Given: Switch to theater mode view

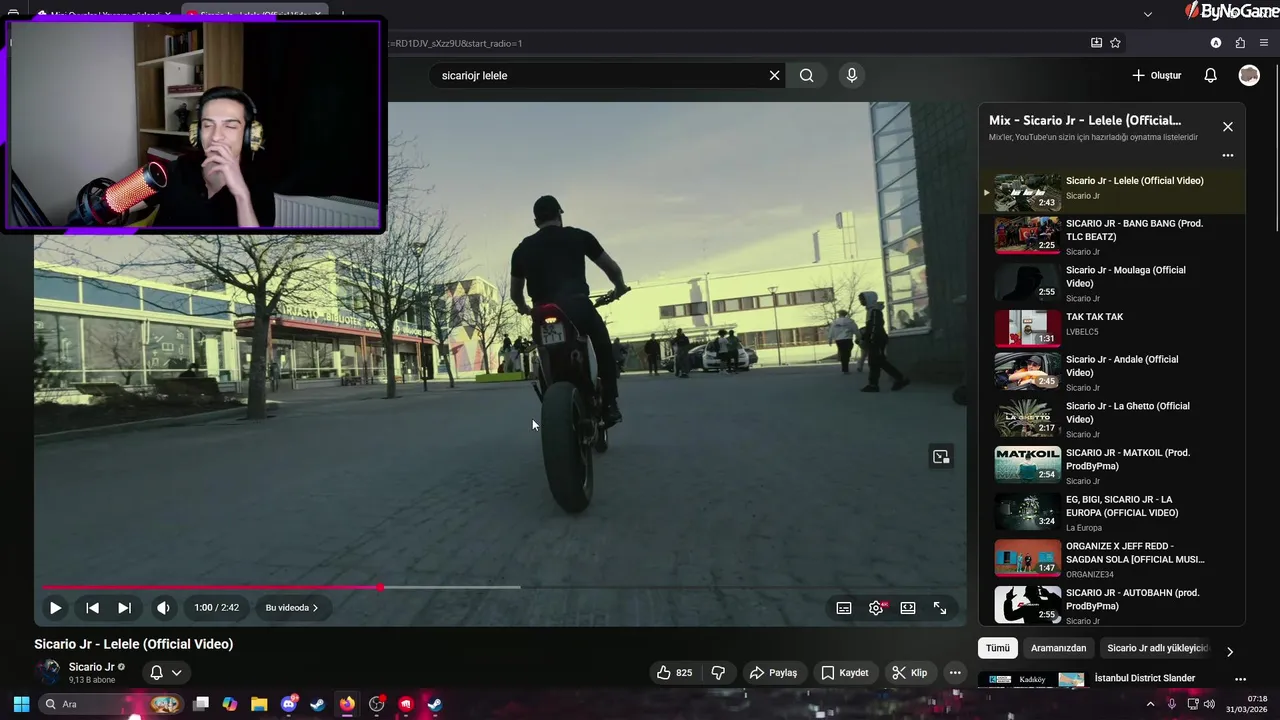Looking at the screenshot, I should click(x=908, y=607).
